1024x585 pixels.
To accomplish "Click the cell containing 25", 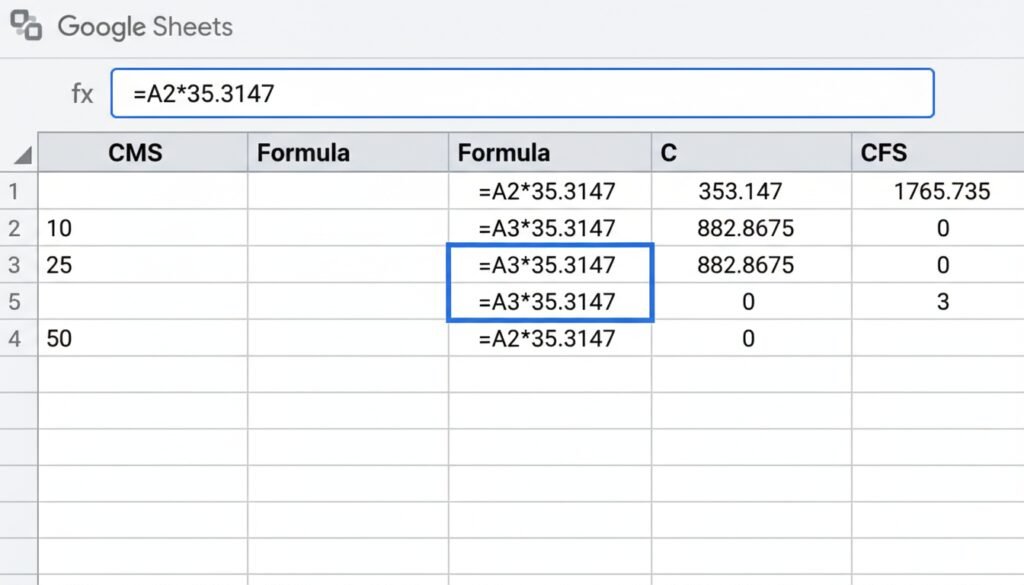I will [143, 264].
